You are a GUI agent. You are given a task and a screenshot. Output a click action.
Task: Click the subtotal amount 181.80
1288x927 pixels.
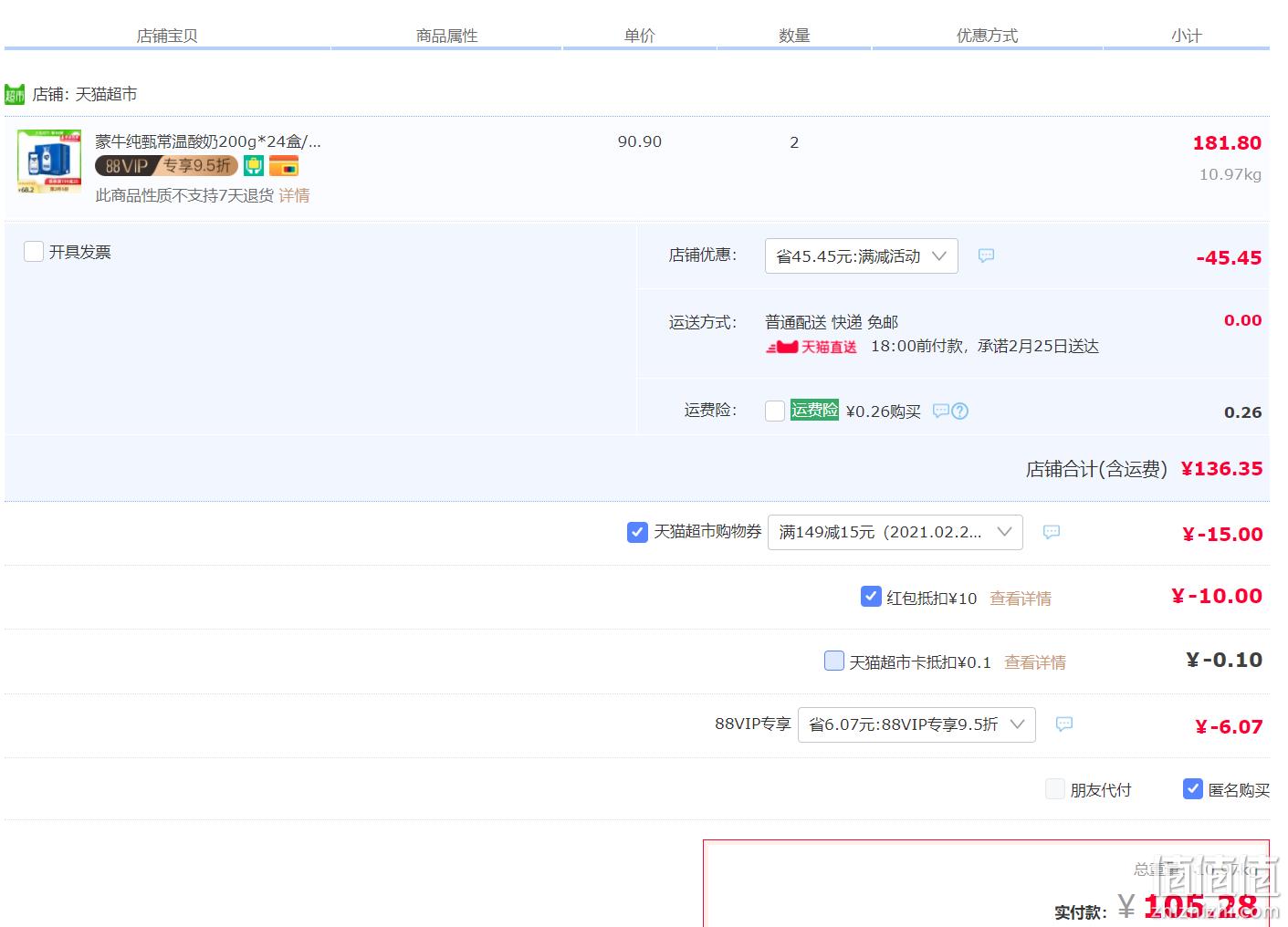point(1227,143)
